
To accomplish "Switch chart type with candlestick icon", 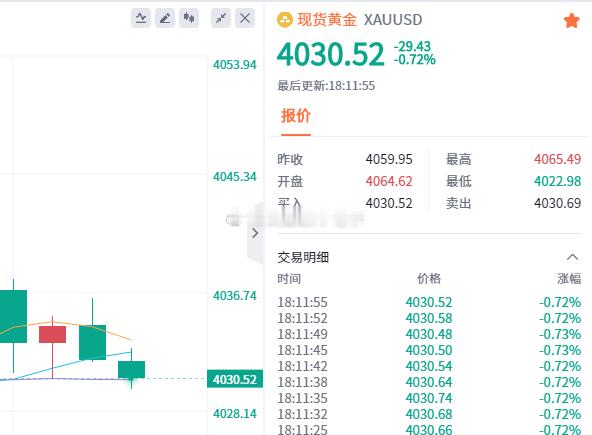I will pos(189,18).
